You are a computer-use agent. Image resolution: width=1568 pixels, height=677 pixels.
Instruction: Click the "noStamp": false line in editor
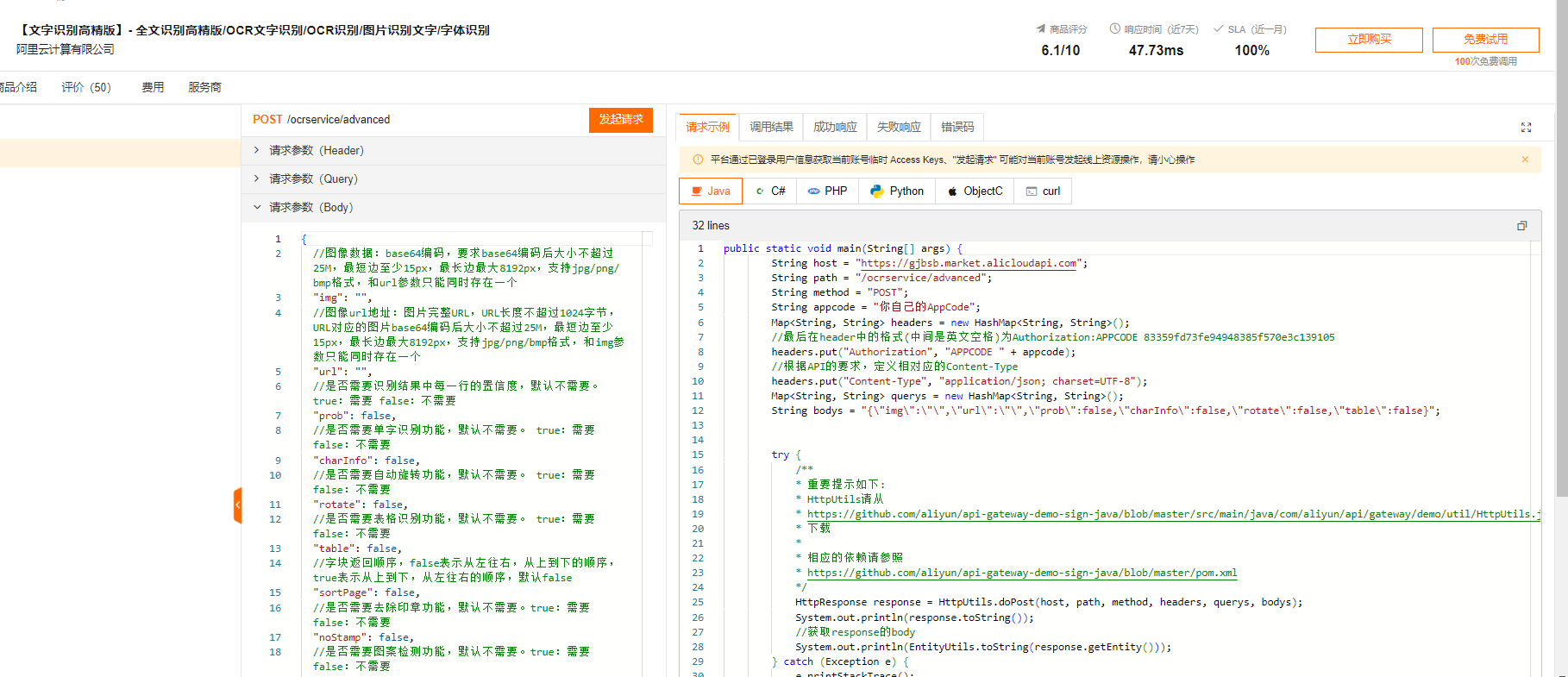point(363,637)
